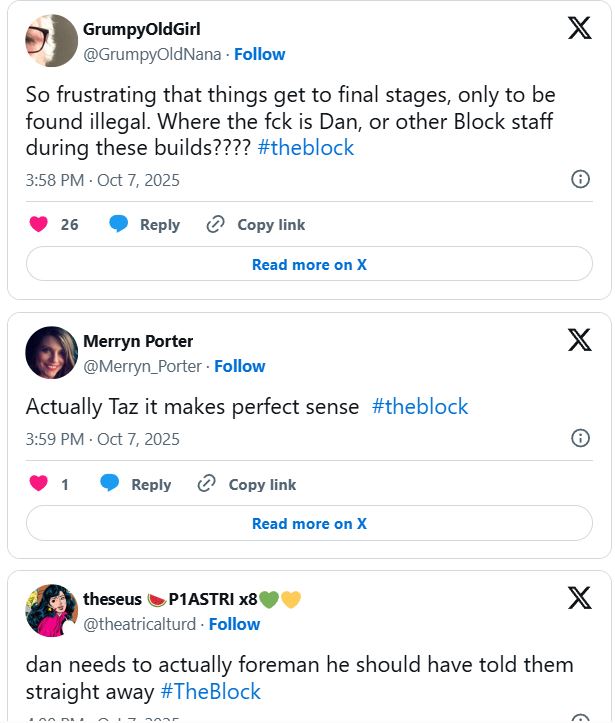Screen dimensions: 615x723
Task: Copy link to Merryn Porter's tweet
Action: pos(248,484)
